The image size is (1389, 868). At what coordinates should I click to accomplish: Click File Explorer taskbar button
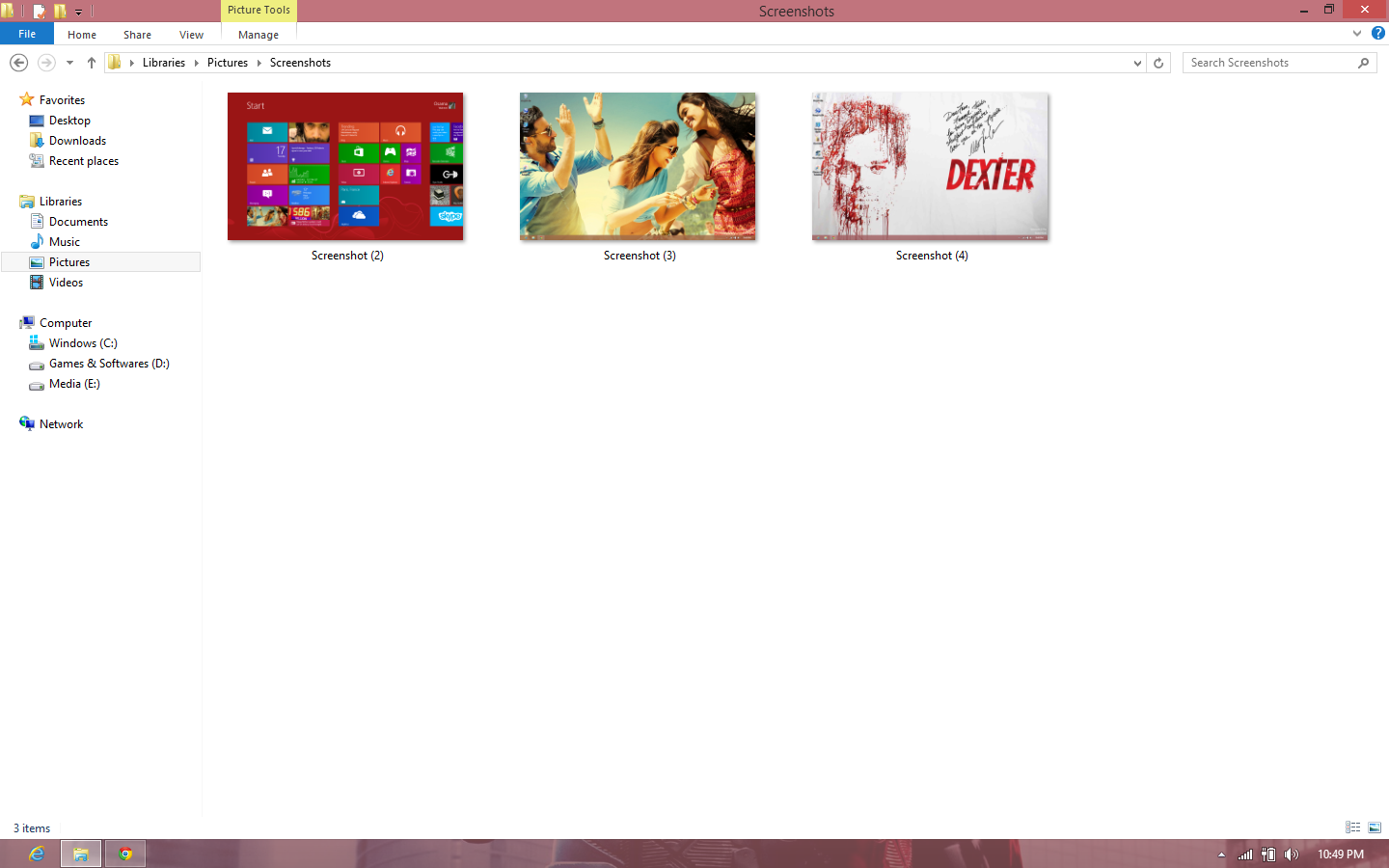[x=81, y=854]
